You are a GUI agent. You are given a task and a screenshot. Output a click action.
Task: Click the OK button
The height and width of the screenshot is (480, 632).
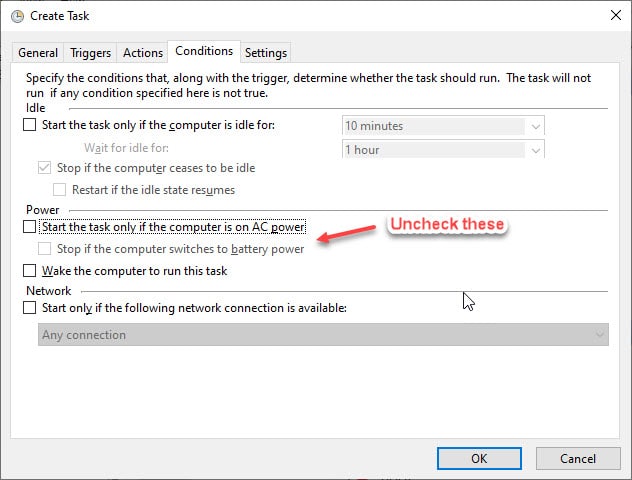pos(479,458)
